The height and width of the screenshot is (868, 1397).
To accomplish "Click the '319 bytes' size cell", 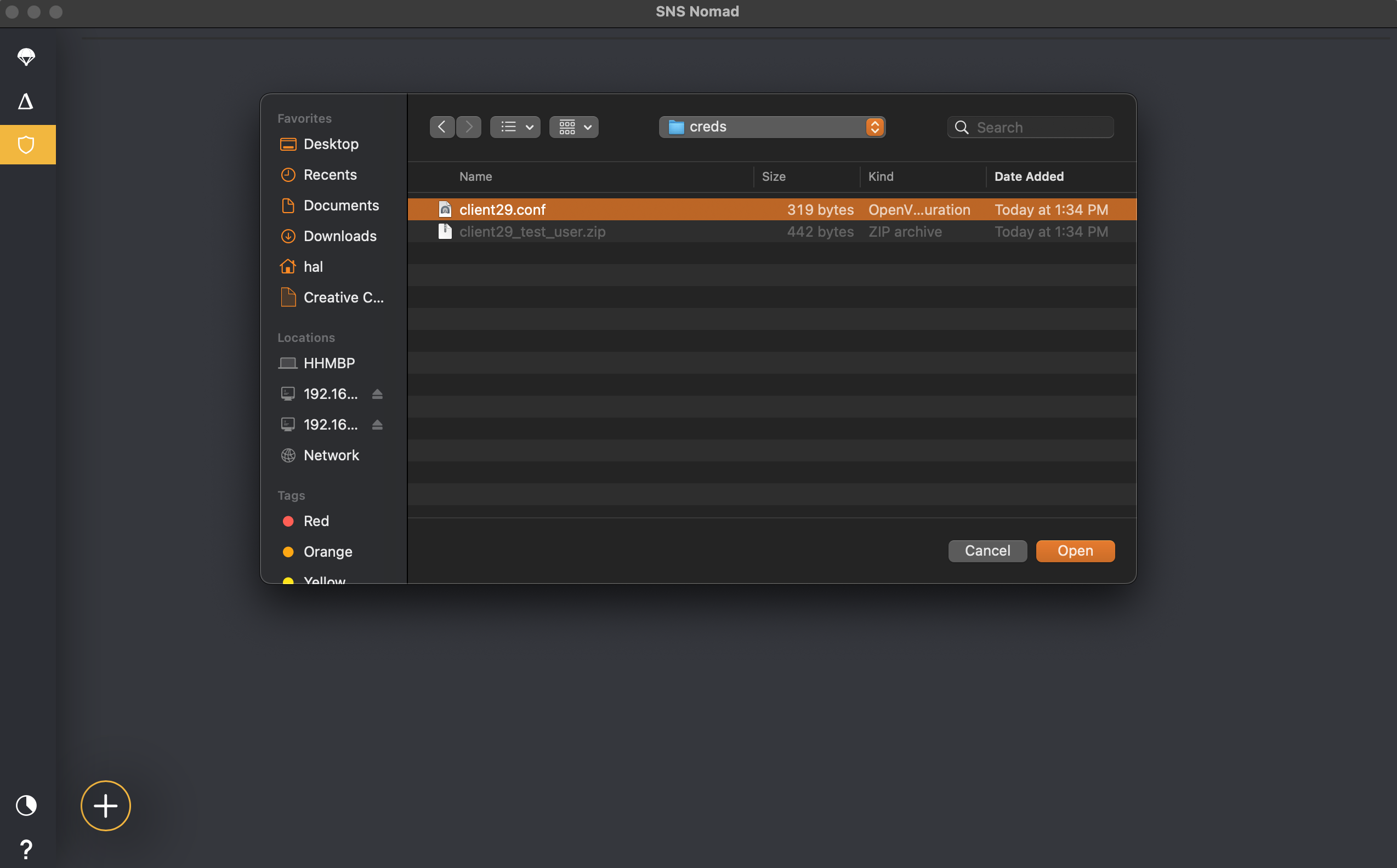I will pyautogui.click(x=820, y=209).
